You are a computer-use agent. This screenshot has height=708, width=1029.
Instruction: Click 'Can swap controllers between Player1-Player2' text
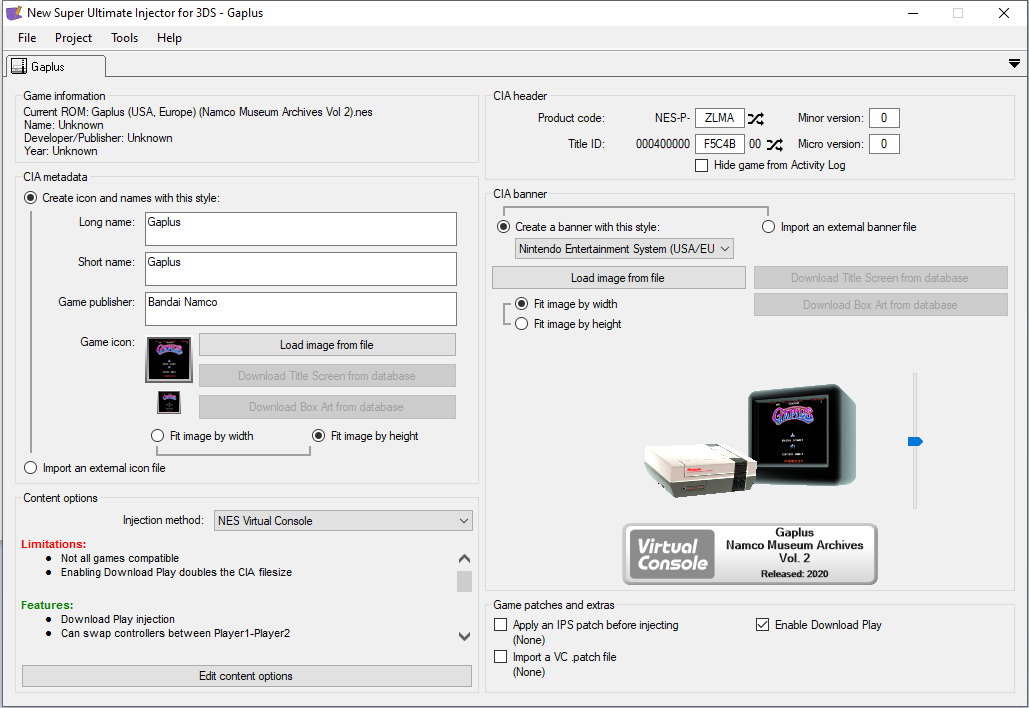(x=176, y=633)
